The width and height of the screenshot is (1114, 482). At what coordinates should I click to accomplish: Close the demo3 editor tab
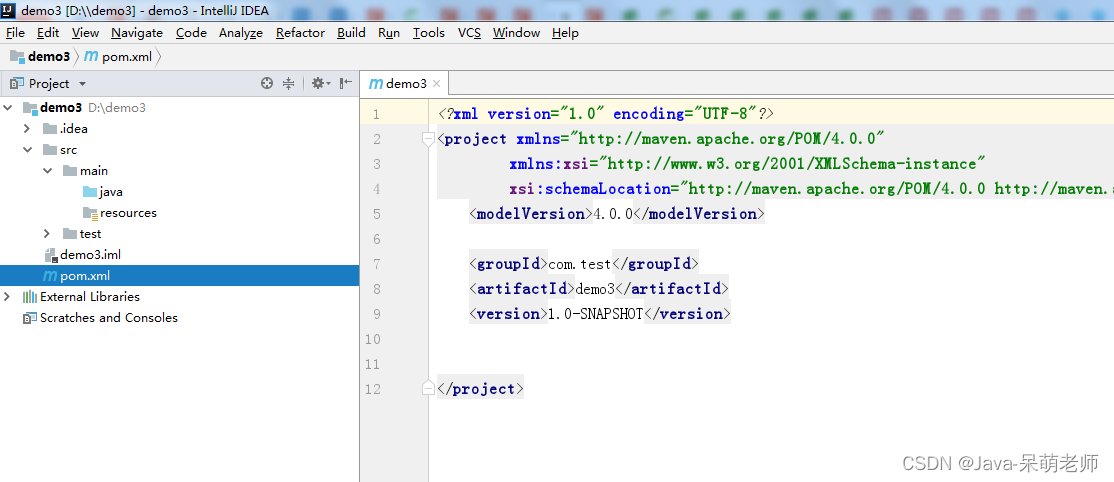pos(437,84)
